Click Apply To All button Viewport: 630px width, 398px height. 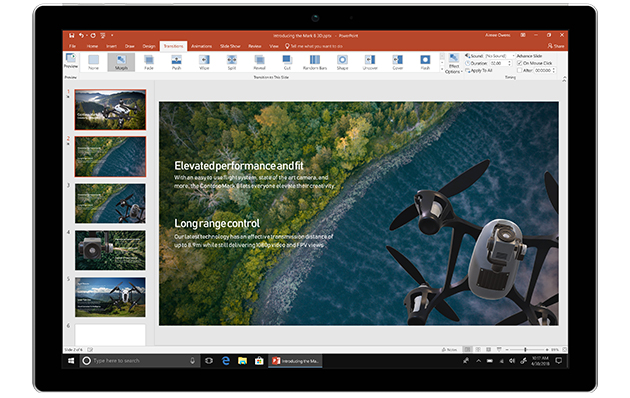[479, 70]
